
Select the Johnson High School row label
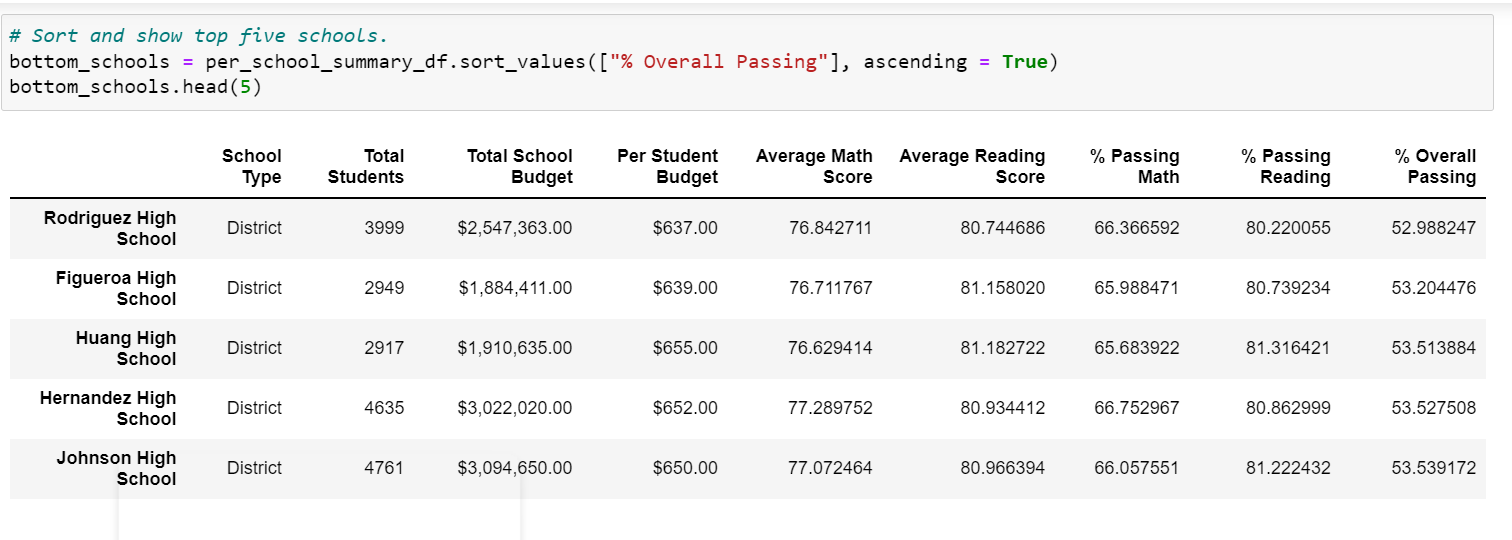click(x=116, y=468)
